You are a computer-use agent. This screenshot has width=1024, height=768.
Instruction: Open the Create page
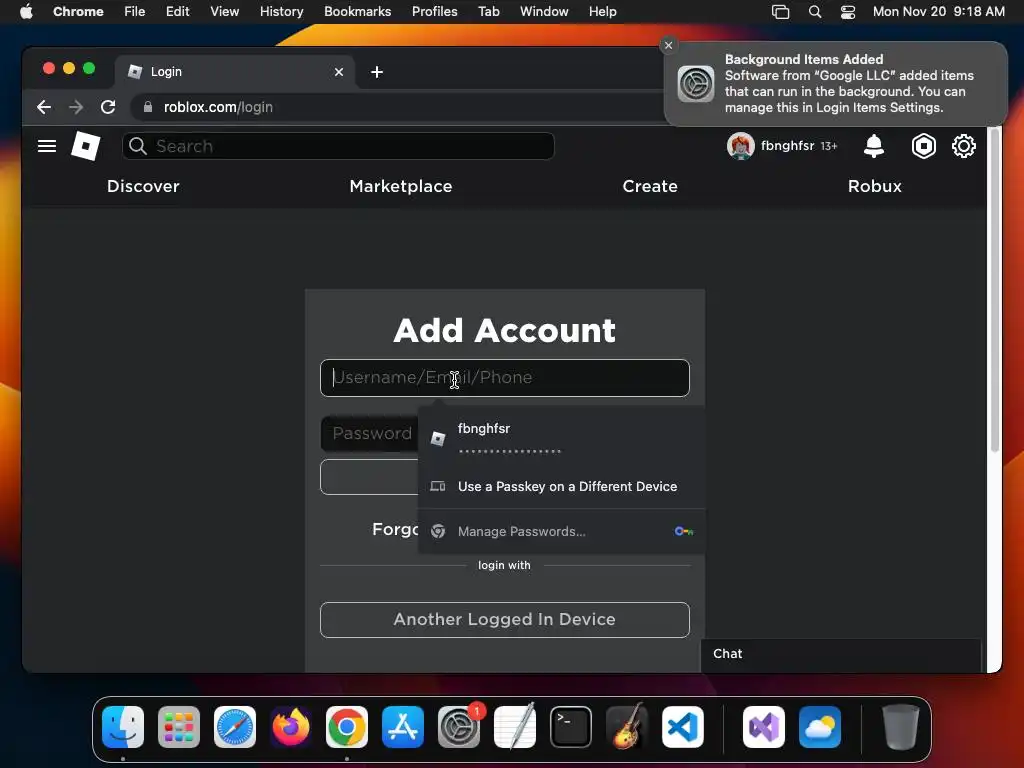pyautogui.click(x=650, y=186)
